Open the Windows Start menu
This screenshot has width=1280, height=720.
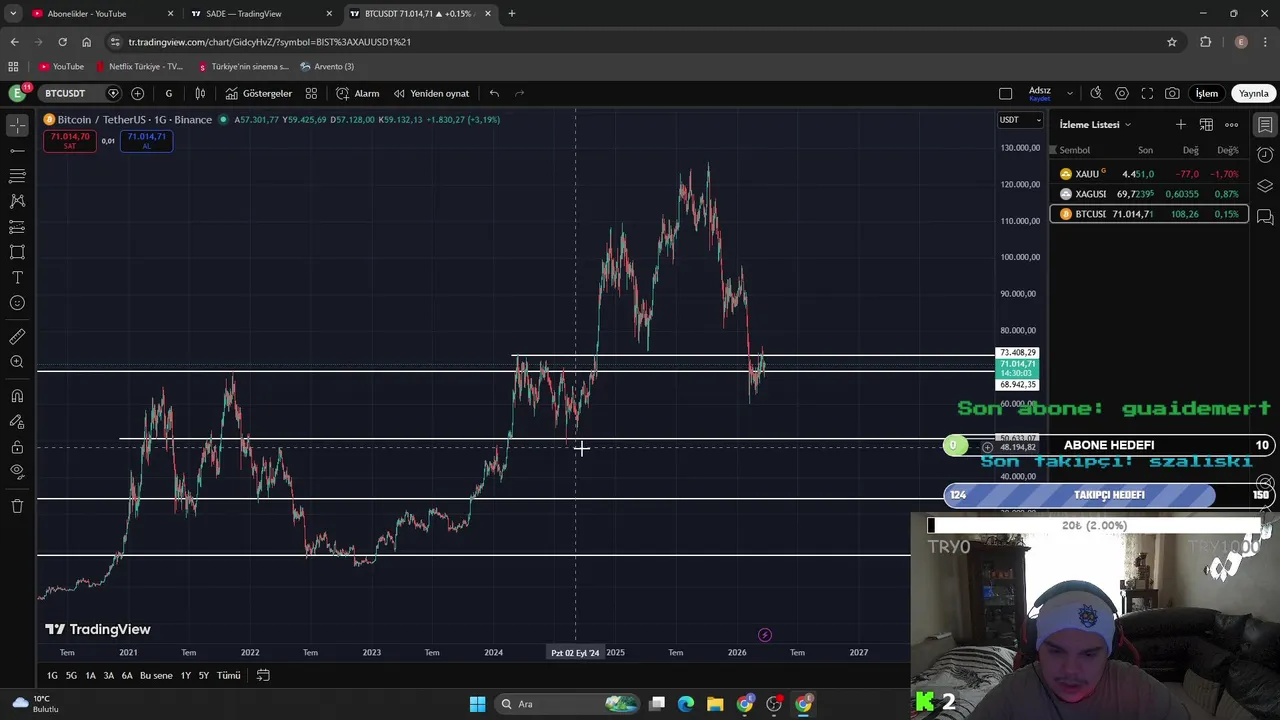tap(477, 704)
